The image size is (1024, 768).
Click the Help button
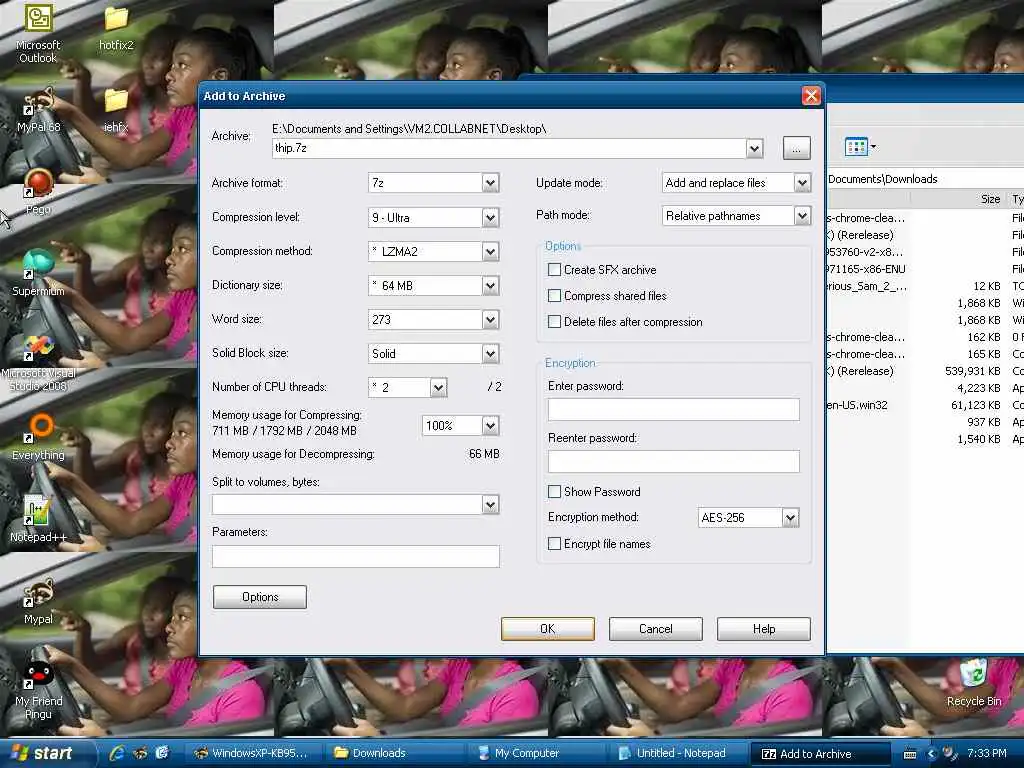764,629
